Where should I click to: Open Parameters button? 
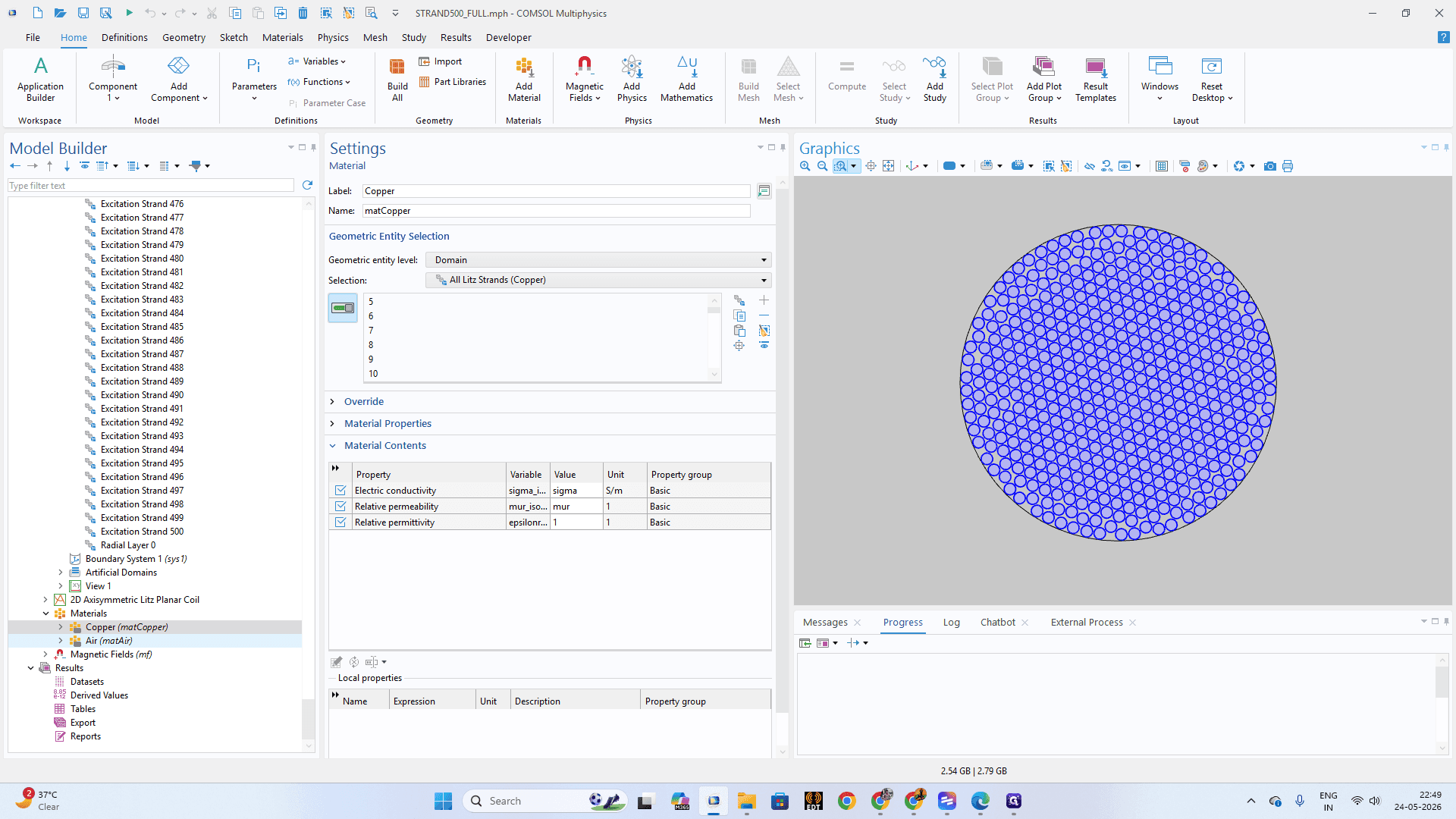point(254,79)
